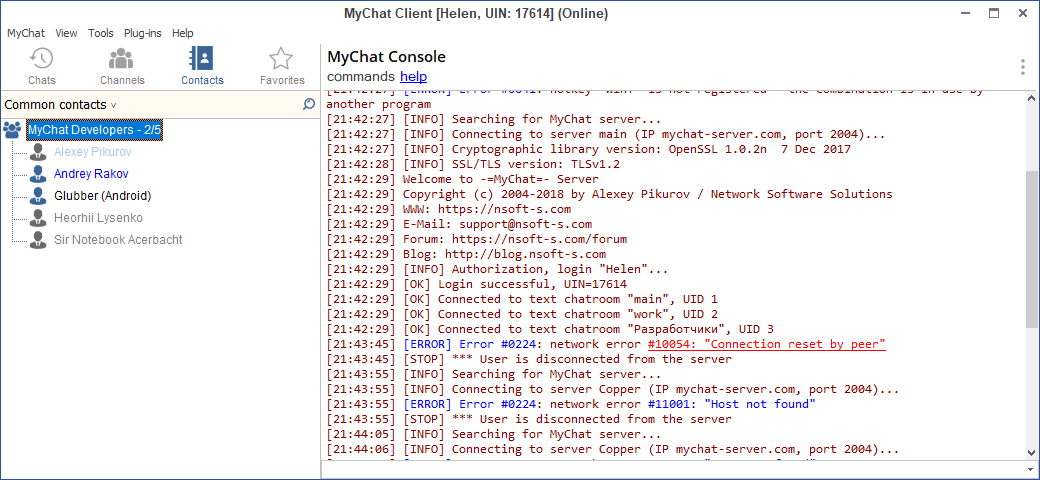Select contact Andrey Rakov
The image size is (1040, 480).
(x=91, y=174)
